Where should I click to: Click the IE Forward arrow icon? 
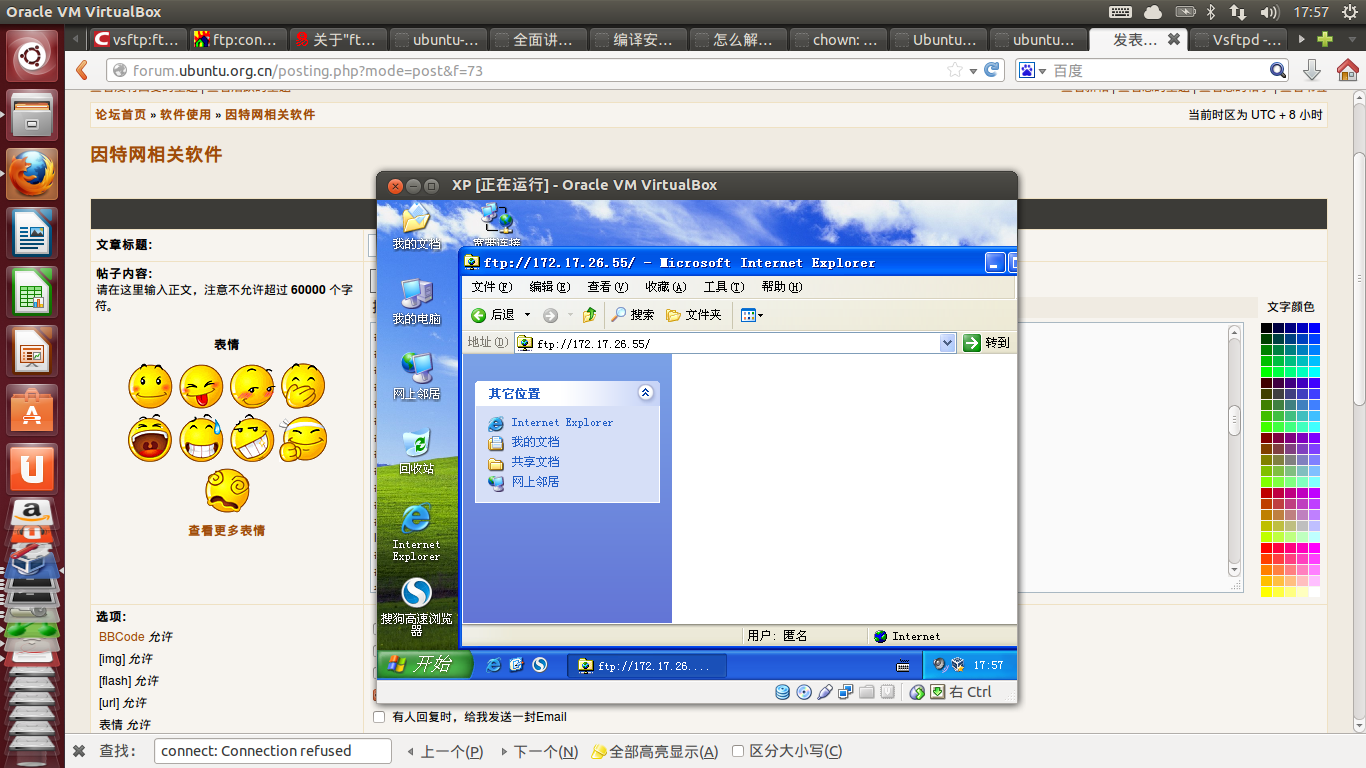(x=550, y=315)
